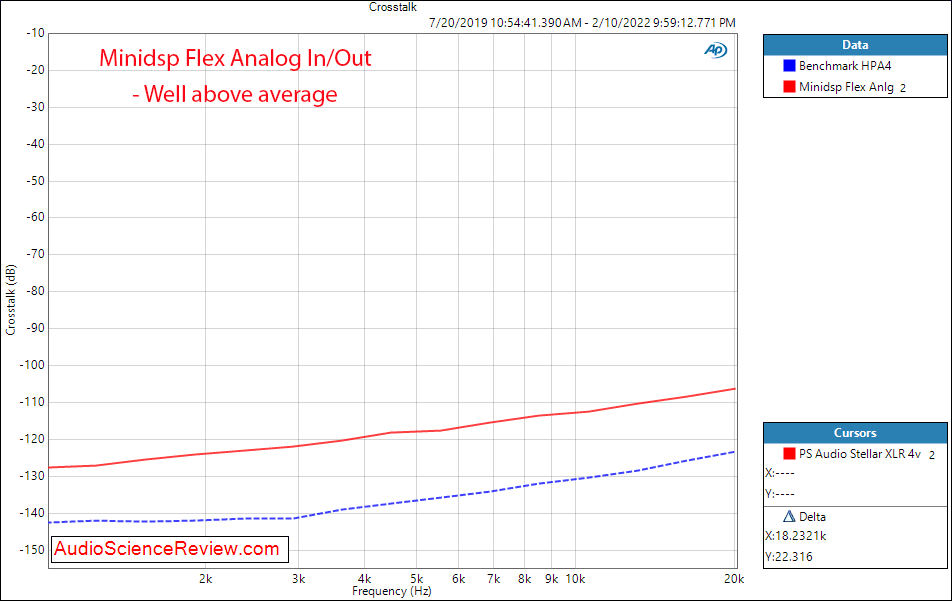This screenshot has width=952, height=601.
Task: Click the 3k tick on the frequency axis
Action: tap(299, 579)
